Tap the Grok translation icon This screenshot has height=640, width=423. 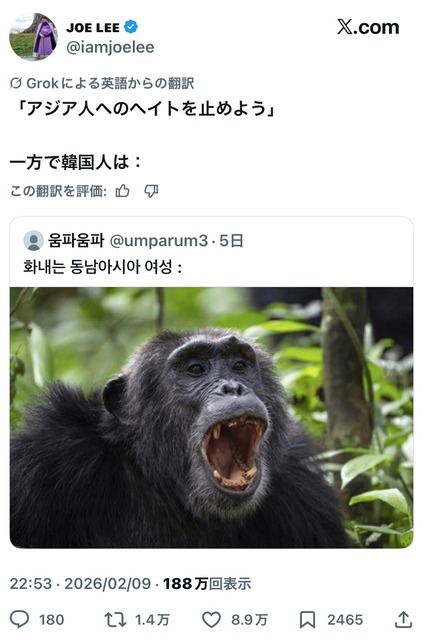pos(16,84)
